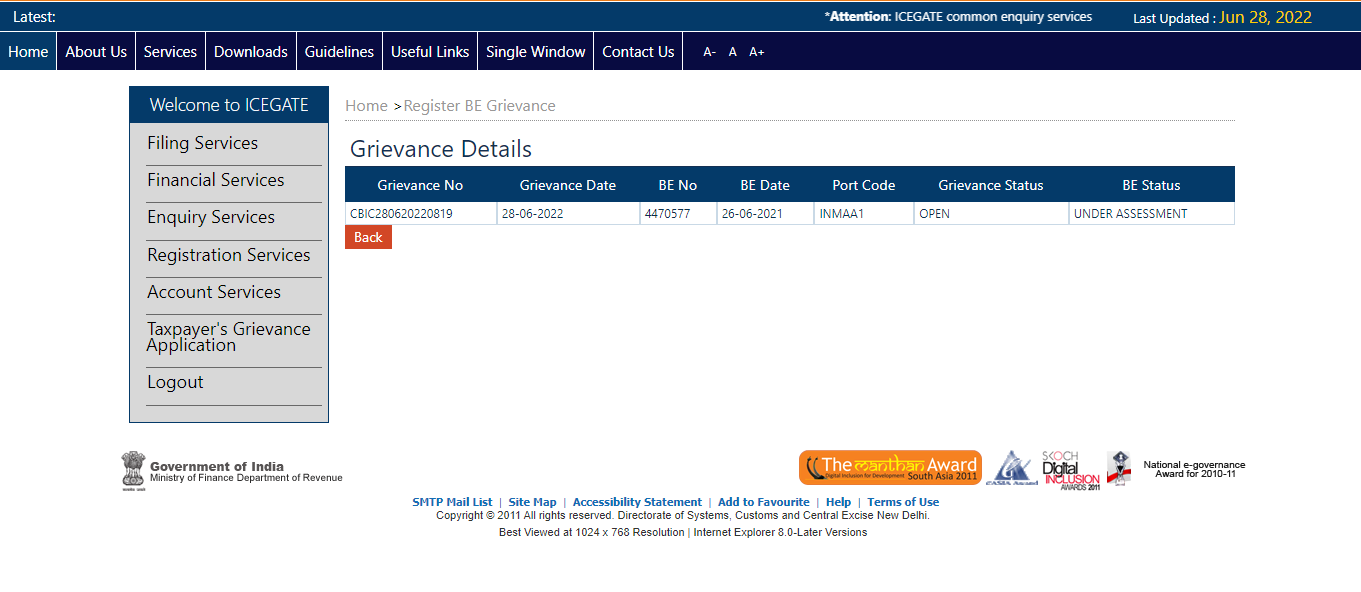The image size is (1361, 592).
Task: Click the Manthan Award South Asia badge
Action: coord(890,467)
